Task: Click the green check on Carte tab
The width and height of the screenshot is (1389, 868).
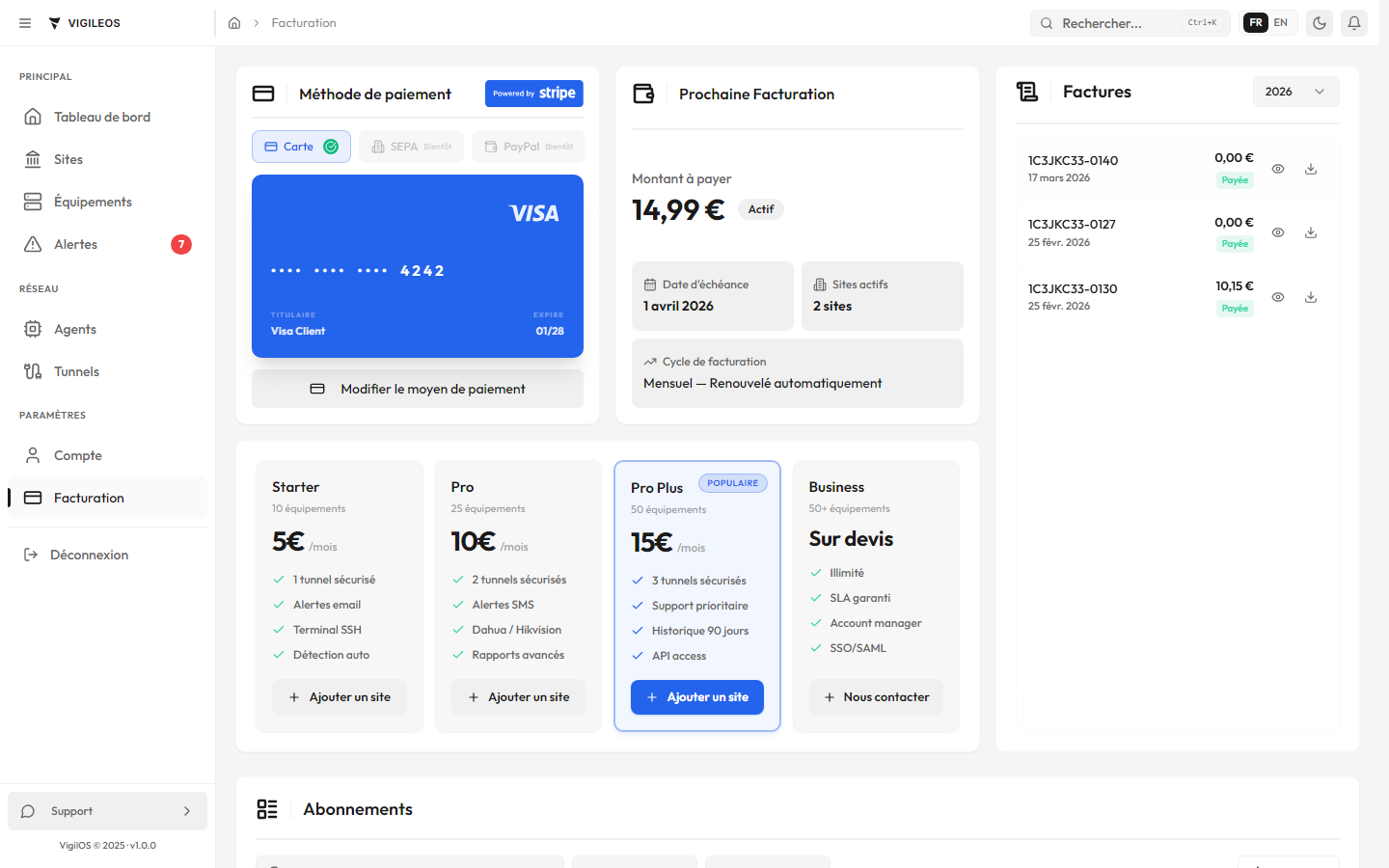Action: [x=331, y=147]
